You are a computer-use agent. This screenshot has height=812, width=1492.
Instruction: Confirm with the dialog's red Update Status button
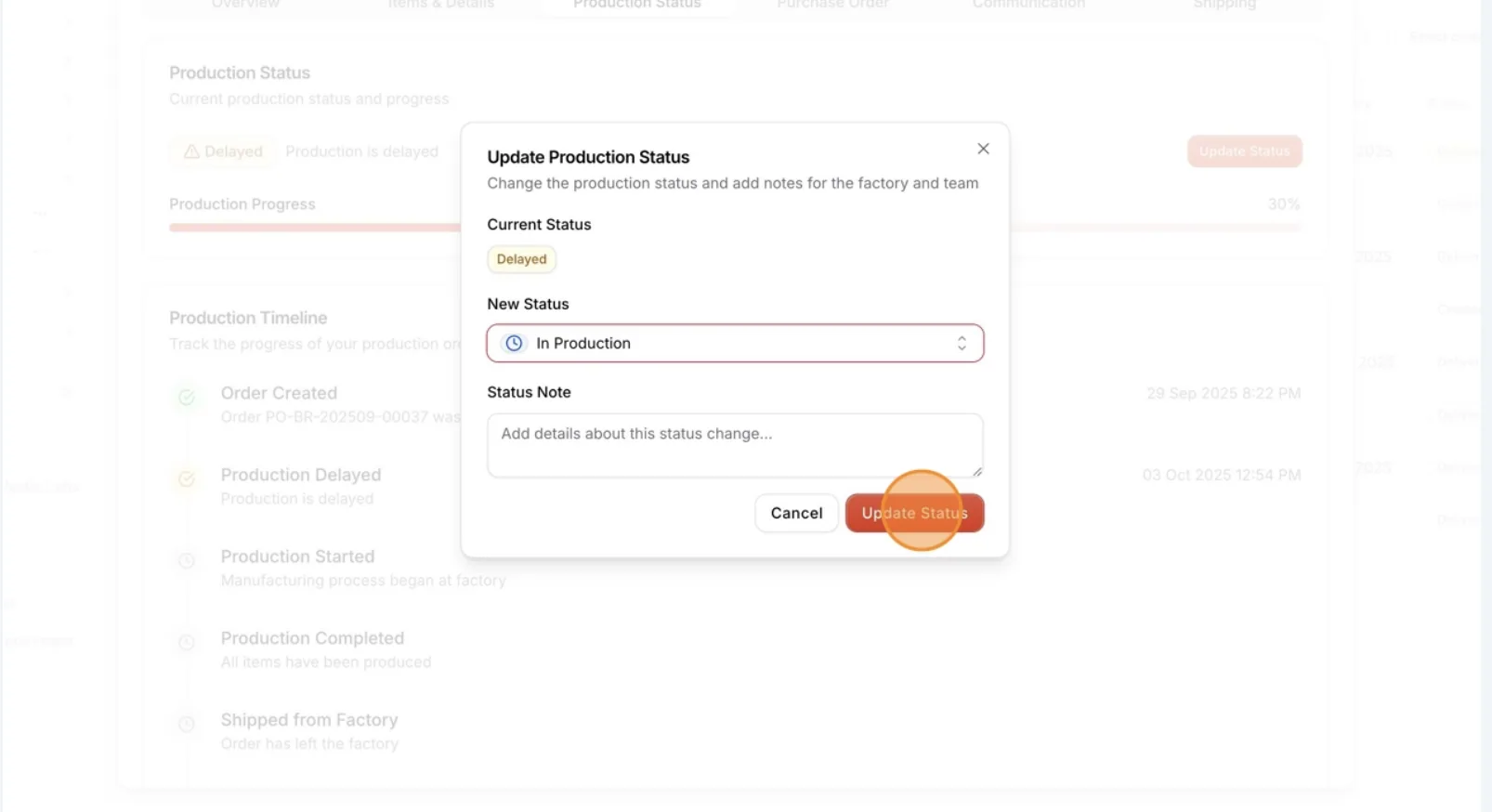click(914, 513)
